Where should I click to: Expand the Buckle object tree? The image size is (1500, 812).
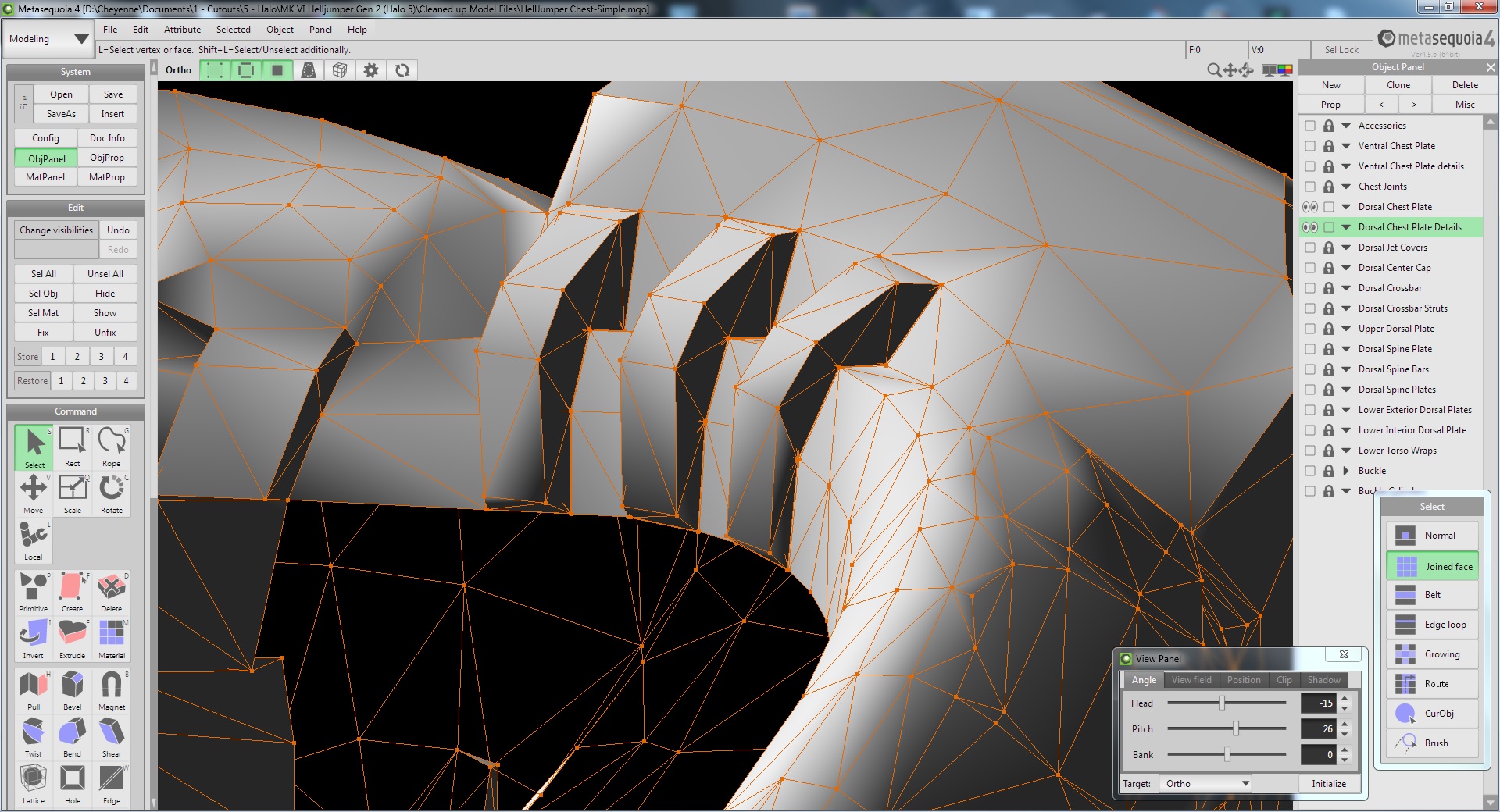(x=1346, y=471)
